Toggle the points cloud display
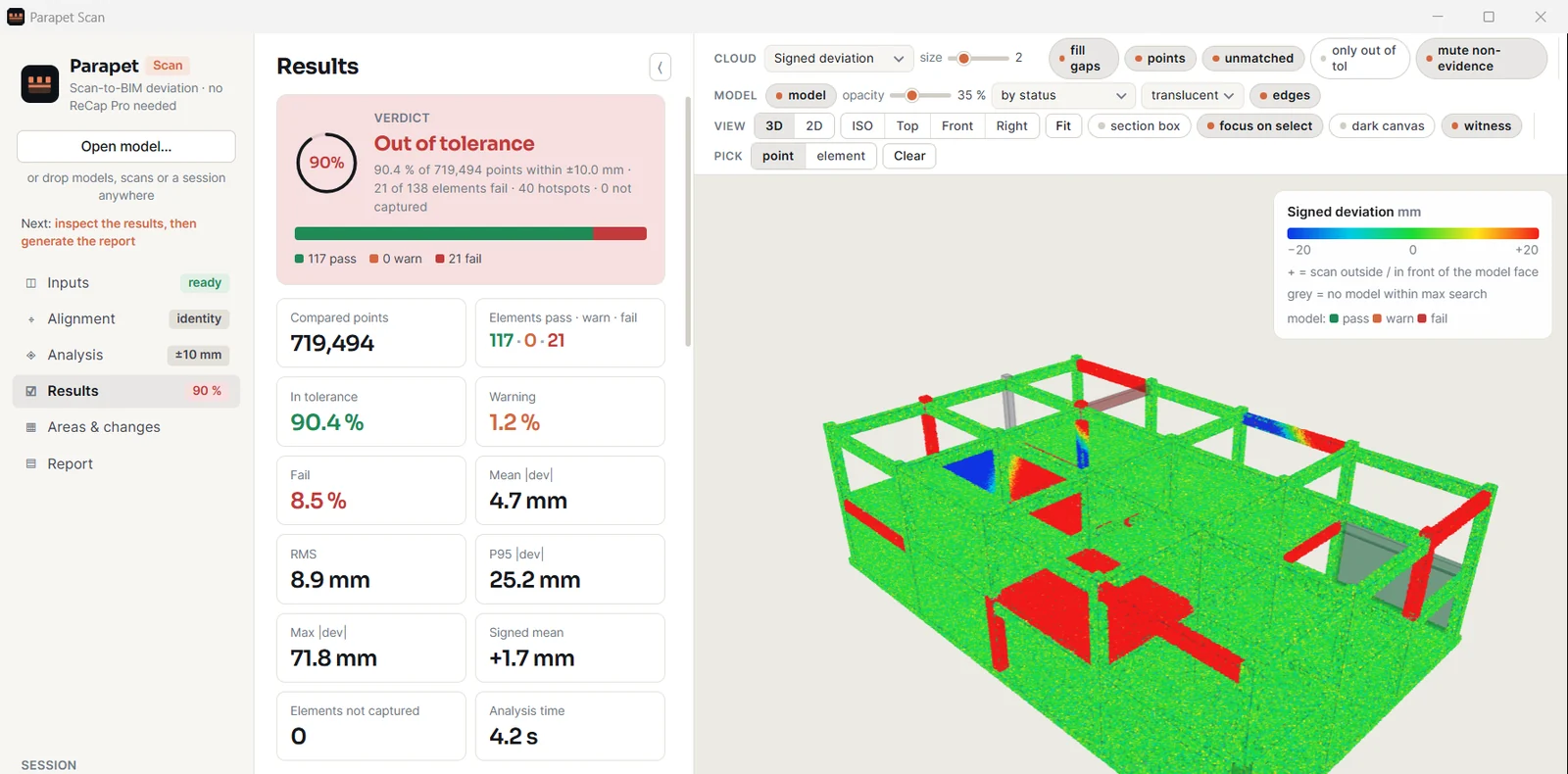 point(1160,59)
